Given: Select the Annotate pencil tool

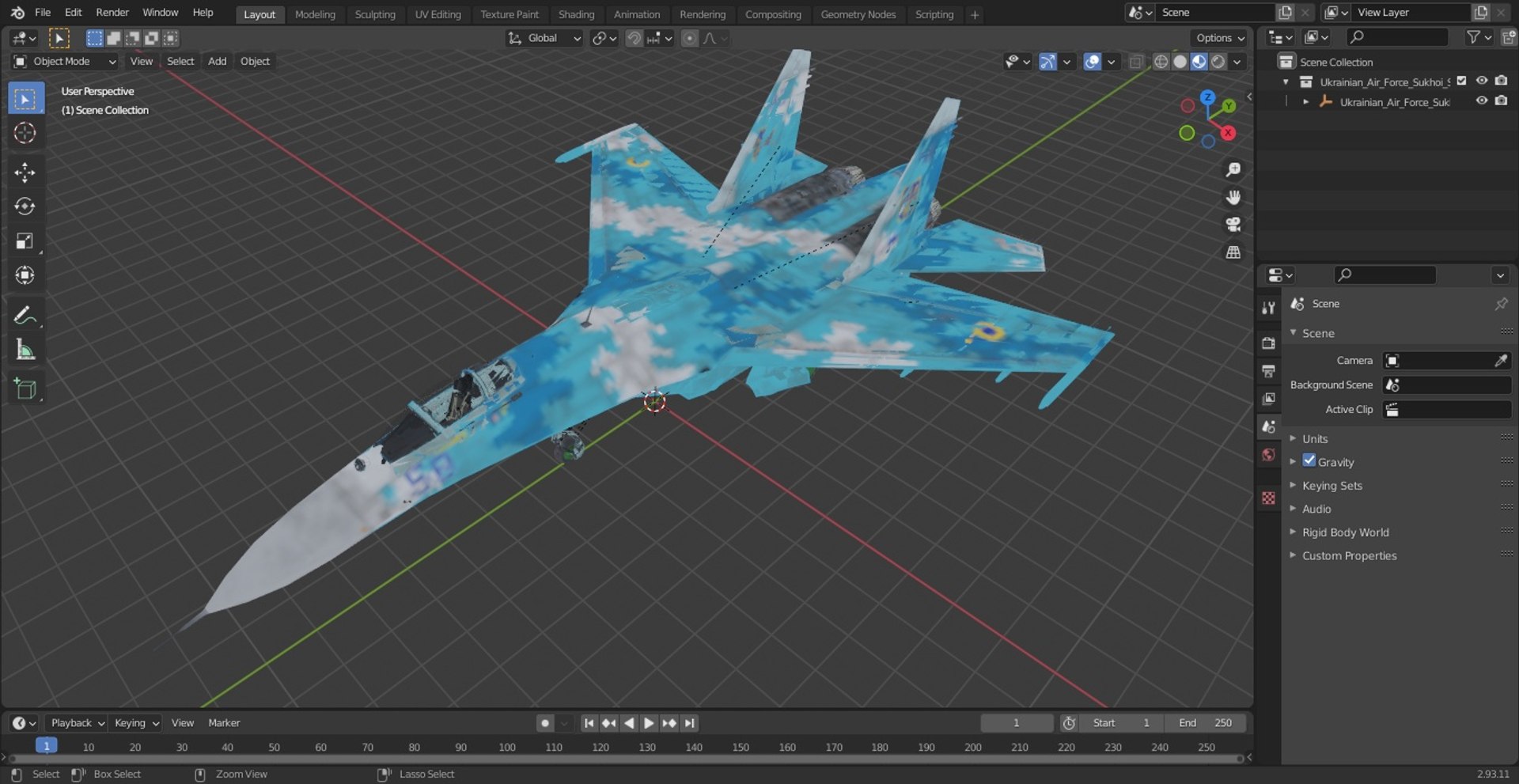Looking at the screenshot, I should click(x=25, y=315).
